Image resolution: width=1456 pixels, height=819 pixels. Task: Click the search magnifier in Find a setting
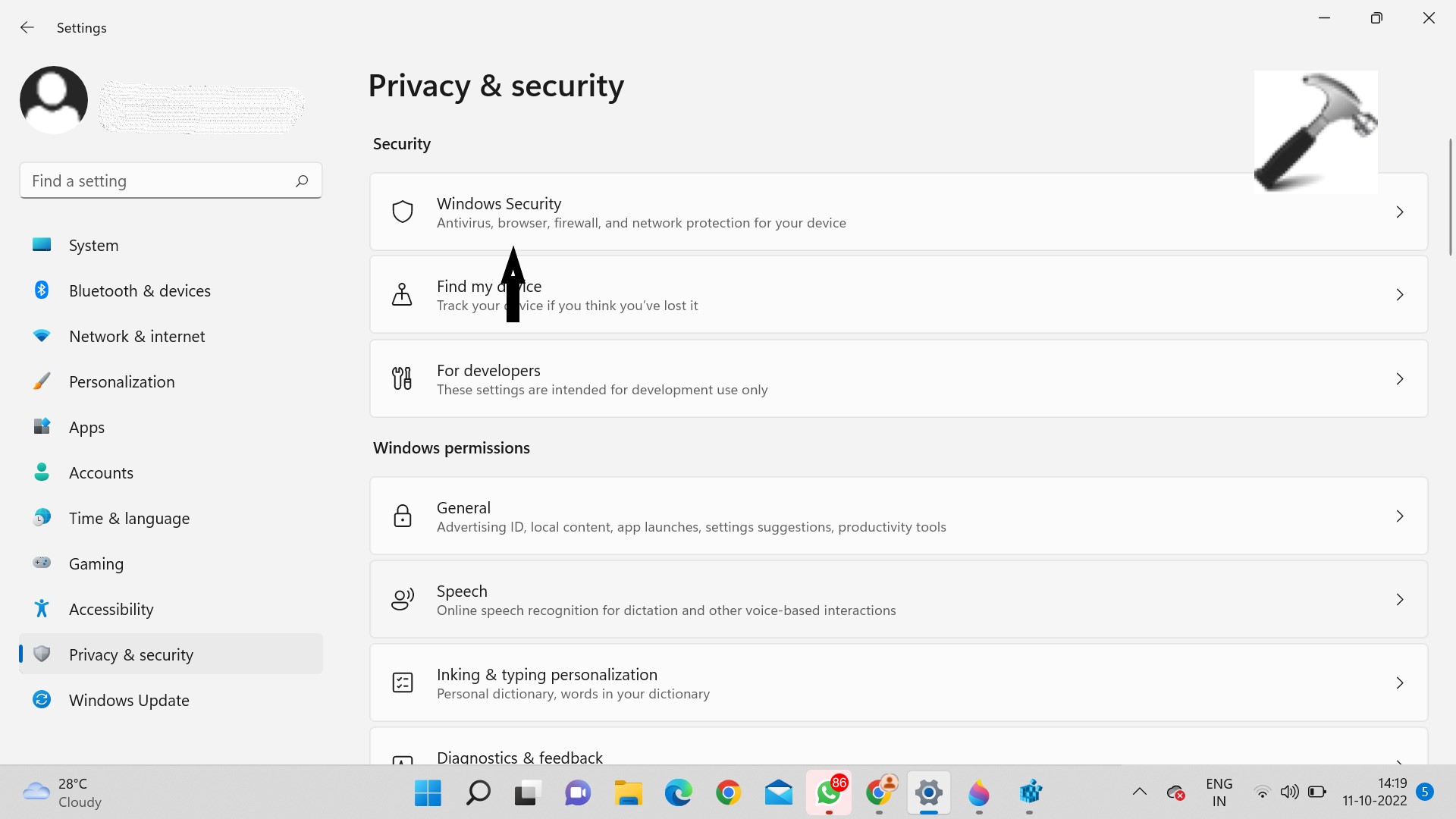coord(302,180)
